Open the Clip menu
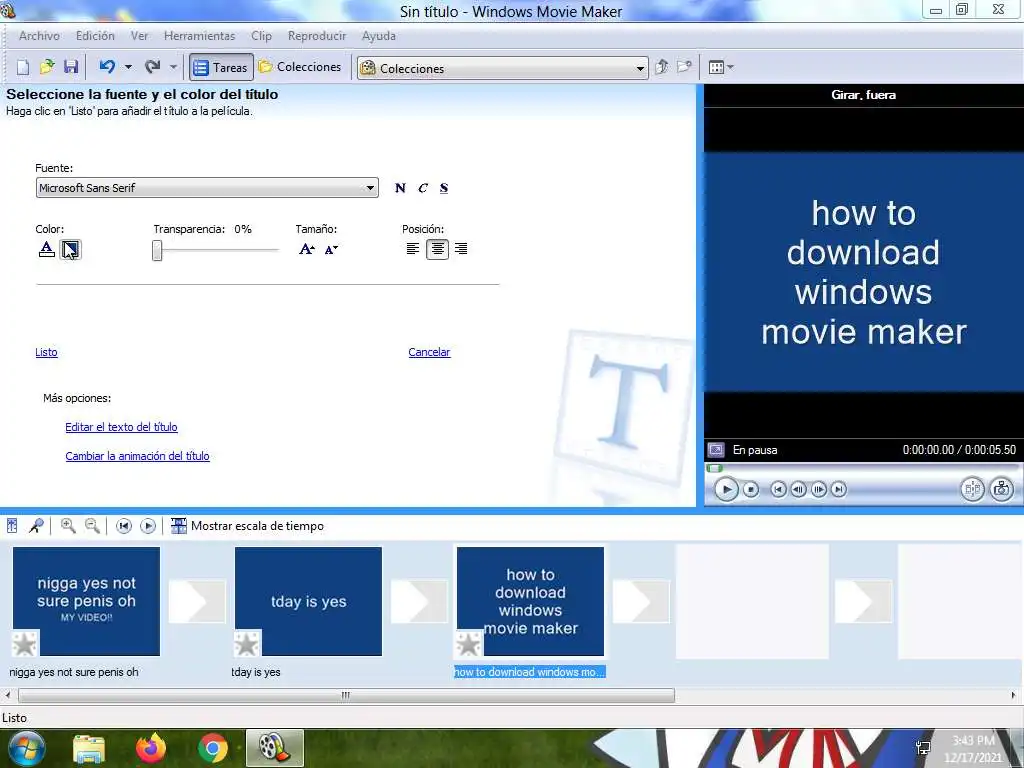 pyautogui.click(x=261, y=36)
